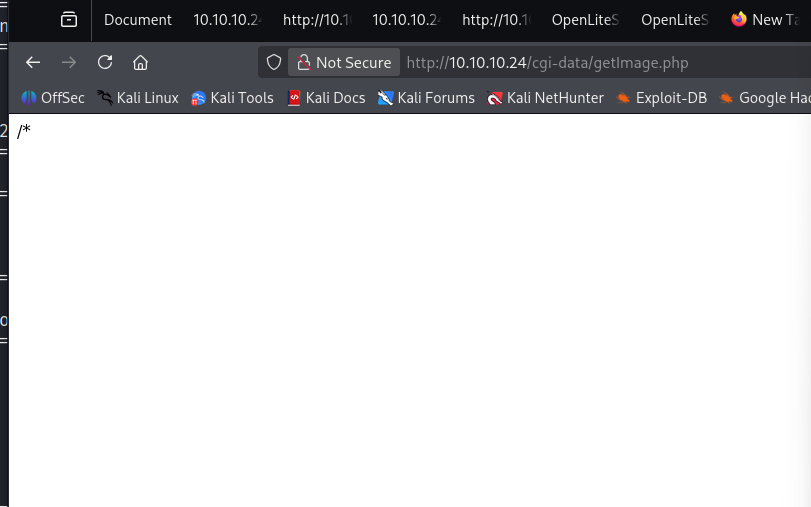Open the Kali NetHunter bookmark
The width and height of the screenshot is (811, 507).
pyautogui.click(x=545, y=98)
